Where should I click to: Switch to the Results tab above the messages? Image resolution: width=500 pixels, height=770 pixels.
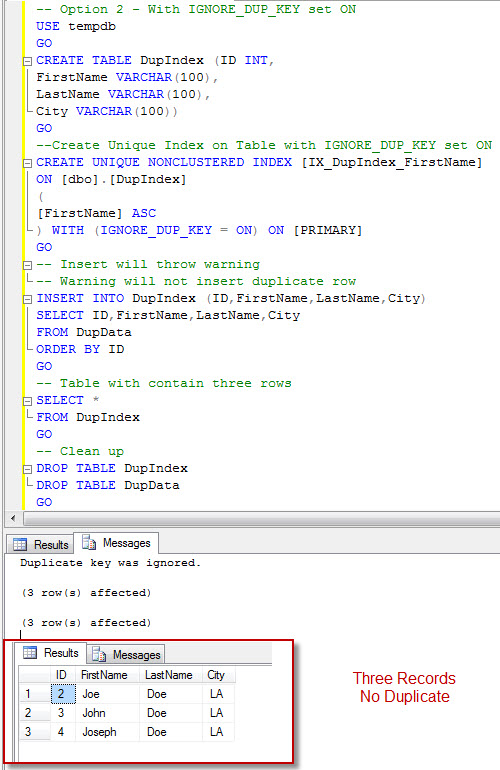41,544
